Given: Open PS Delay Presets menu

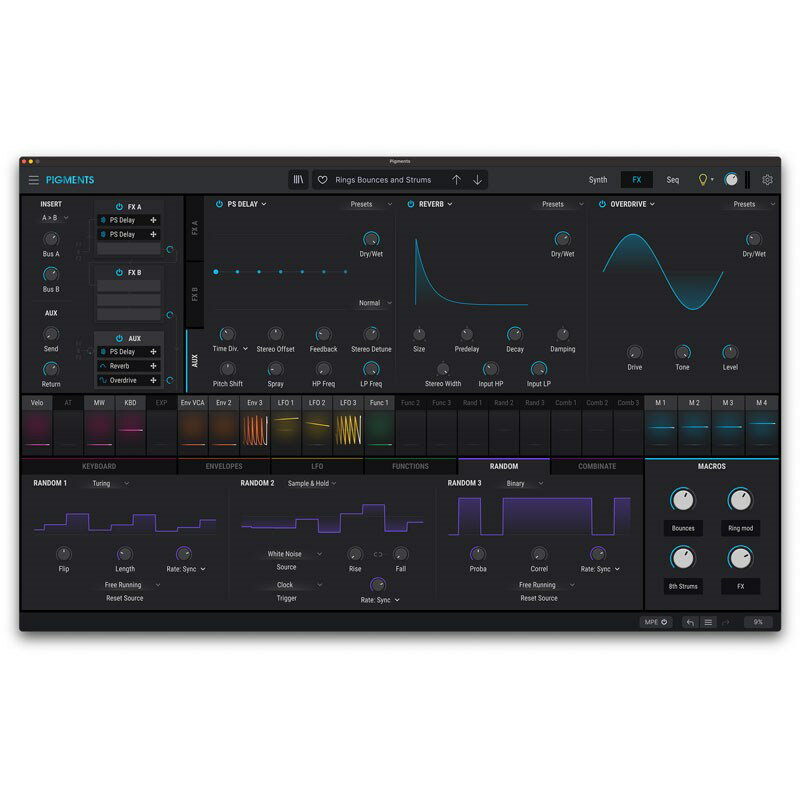Looking at the screenshot, I should (371, 204).
